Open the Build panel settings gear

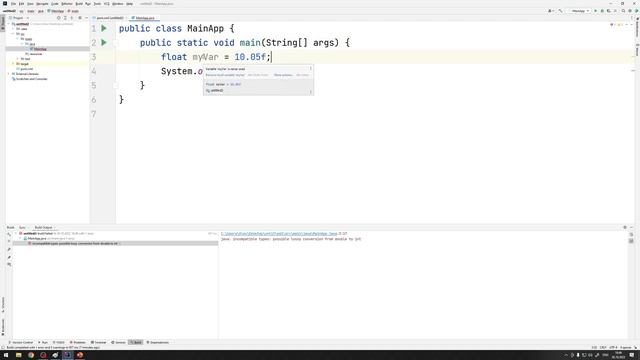point(625,227)
